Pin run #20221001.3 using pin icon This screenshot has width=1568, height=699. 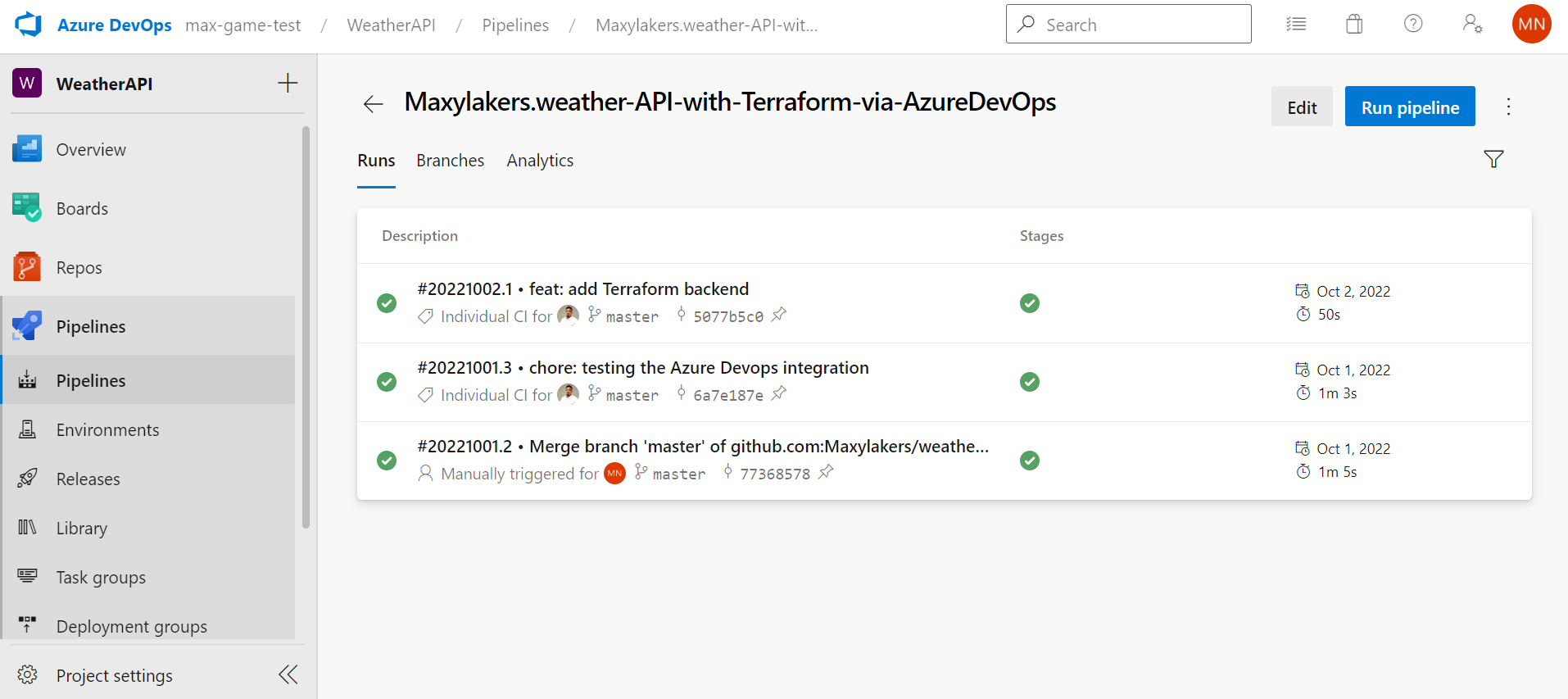[x=779, y=393]
